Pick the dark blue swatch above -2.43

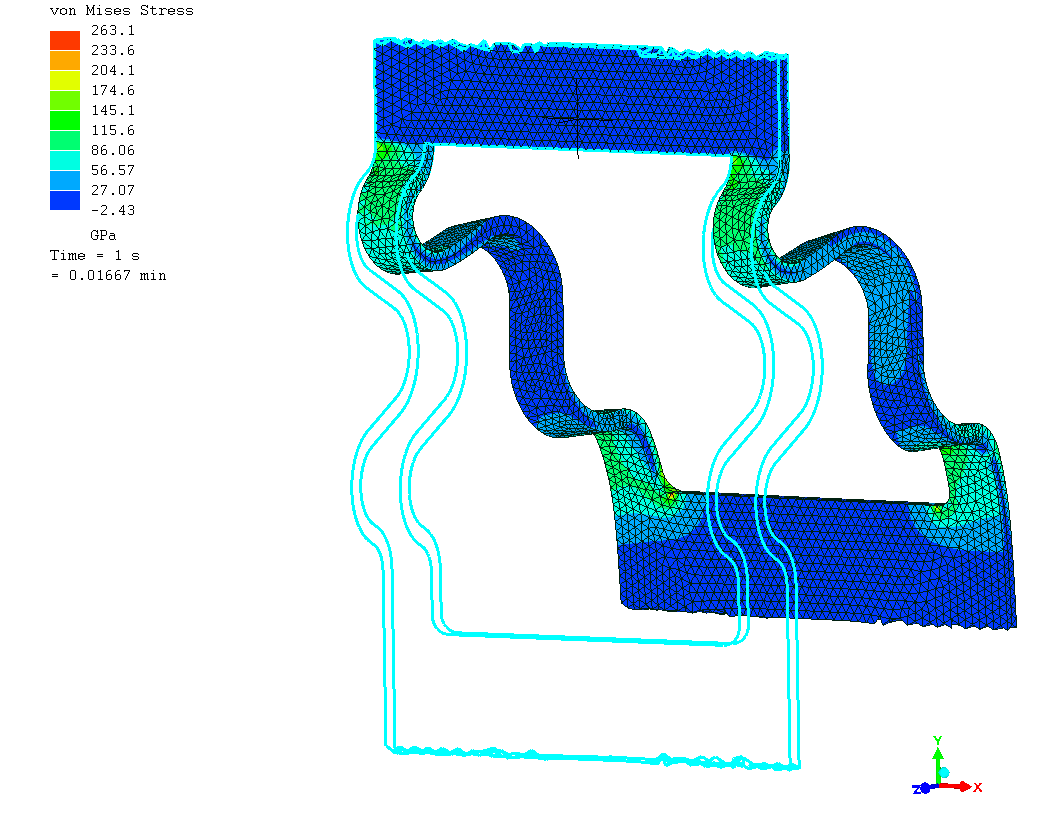pyautogui.click(x=65, y=200)
